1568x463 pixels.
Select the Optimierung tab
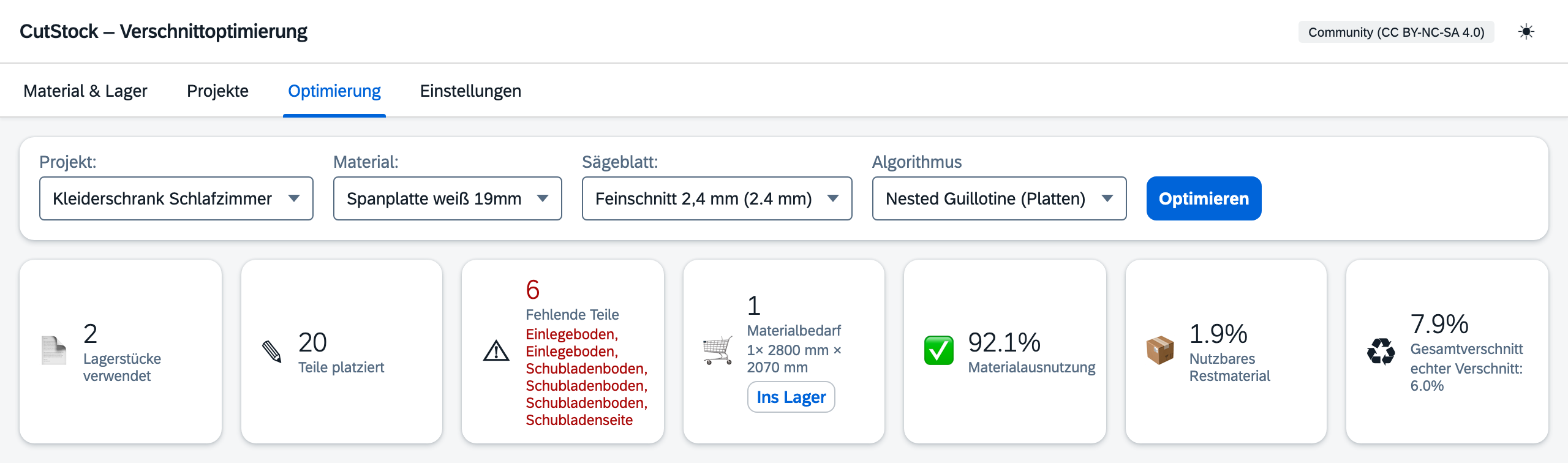coord(334,91)
